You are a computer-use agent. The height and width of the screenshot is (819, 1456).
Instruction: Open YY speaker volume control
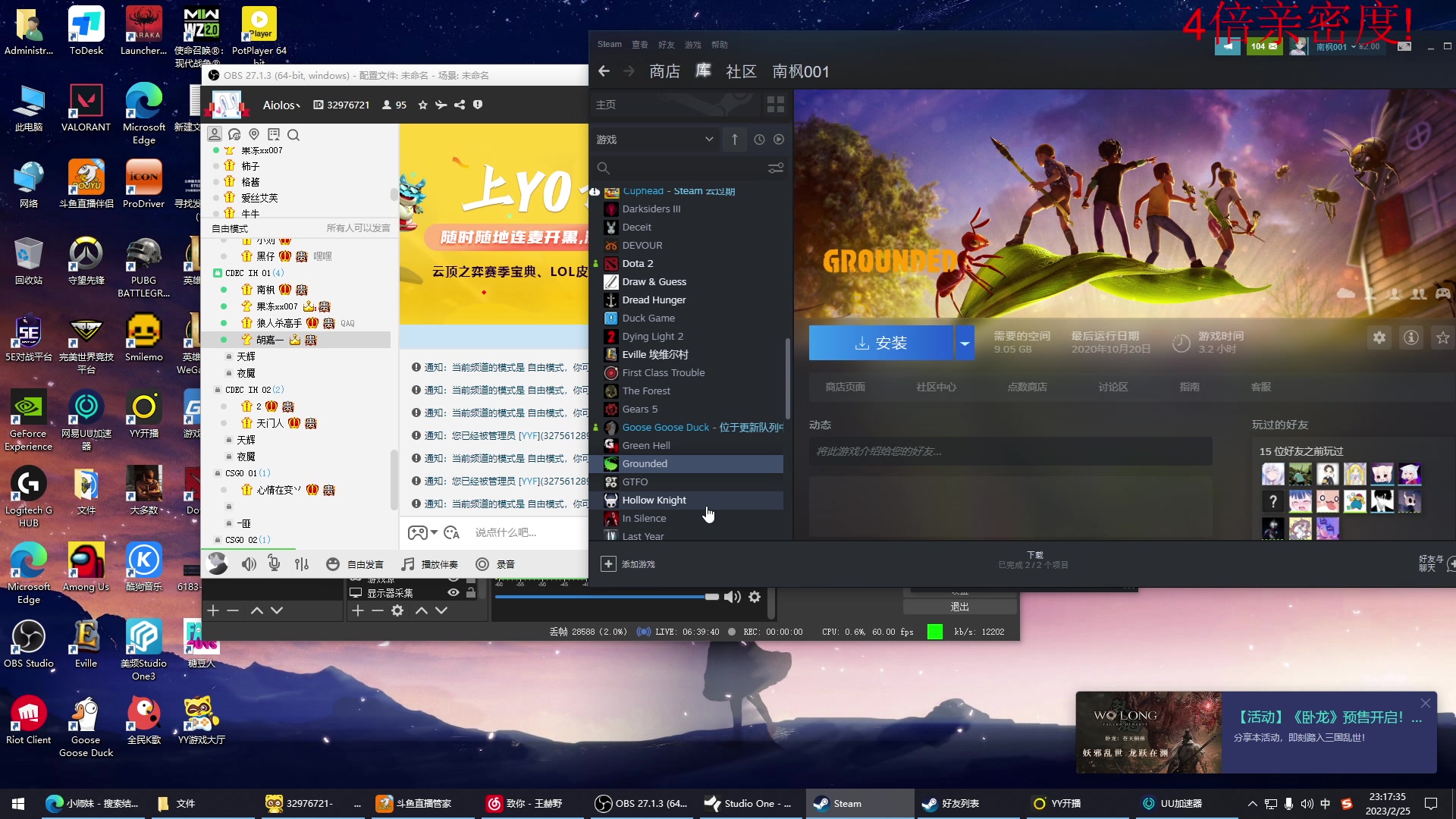pyautogui.click(x=249, y=564)
